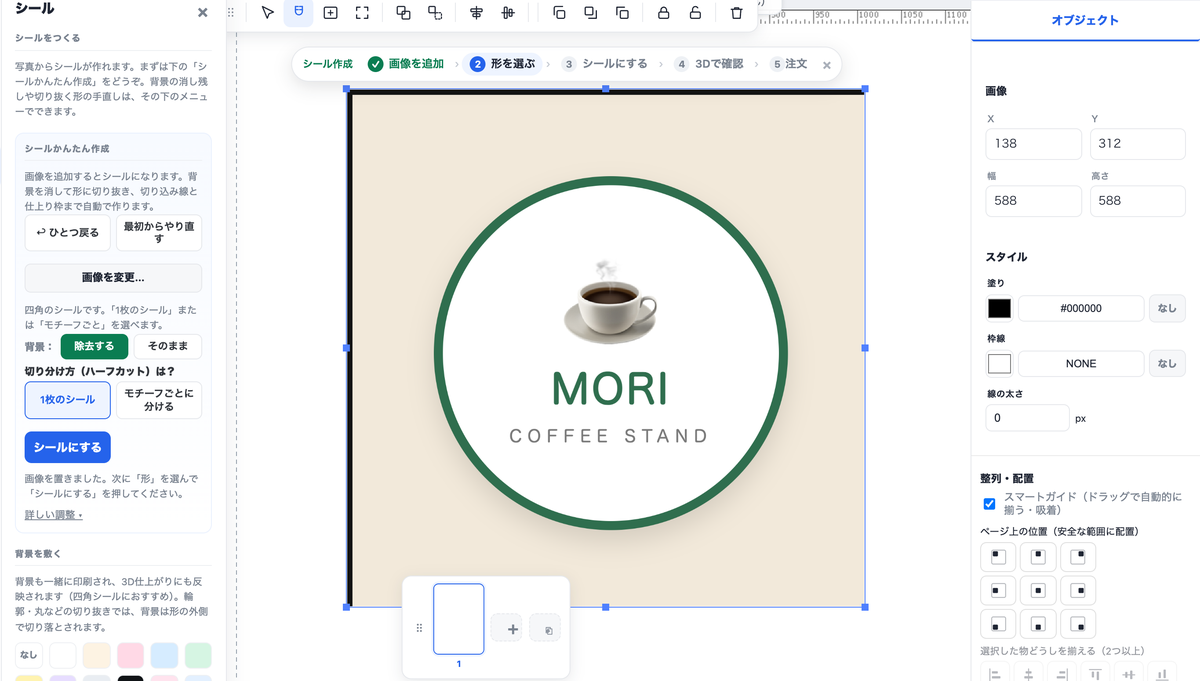Select page 1 thumbnail
The width and height of the screenshot is (1200, 681).
pyautogui.click(x=459, y=619)
